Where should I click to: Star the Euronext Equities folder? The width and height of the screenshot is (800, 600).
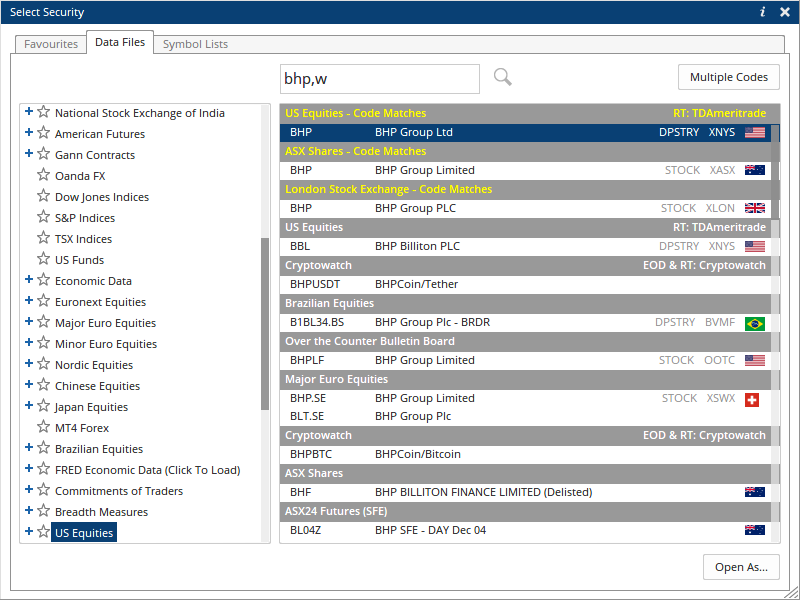(44, 301)
